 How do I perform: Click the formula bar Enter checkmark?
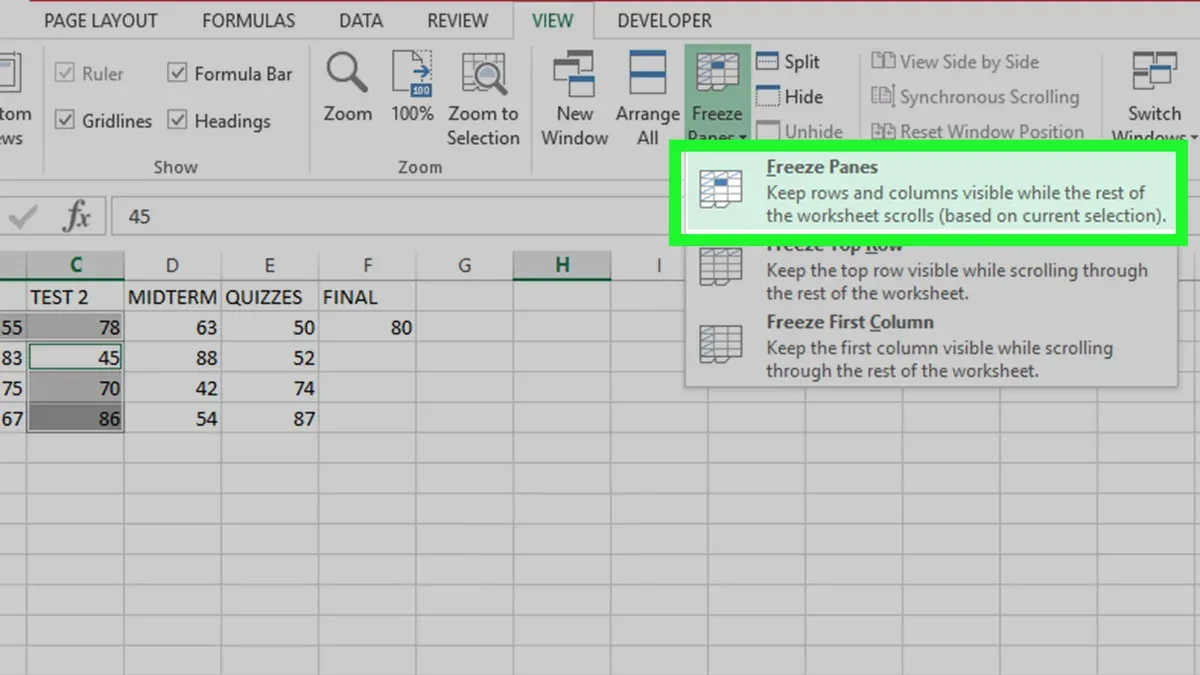pos(22,216)
